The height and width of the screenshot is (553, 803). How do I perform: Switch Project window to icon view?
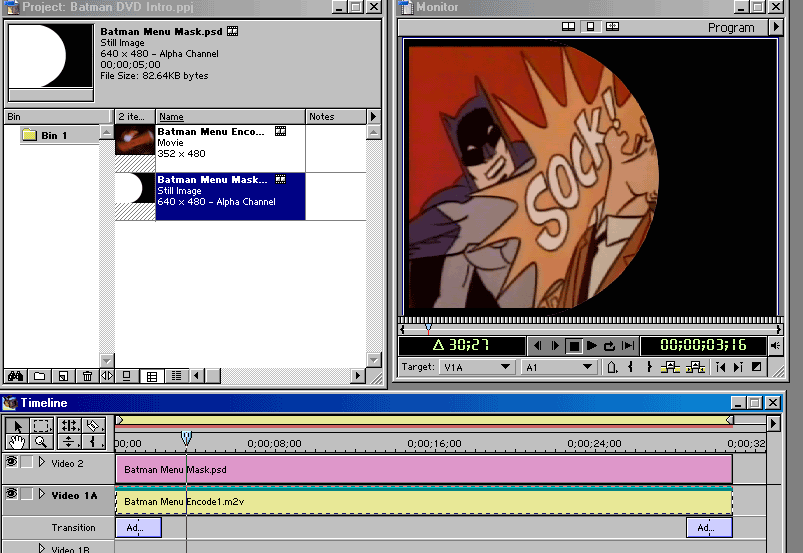126,376
